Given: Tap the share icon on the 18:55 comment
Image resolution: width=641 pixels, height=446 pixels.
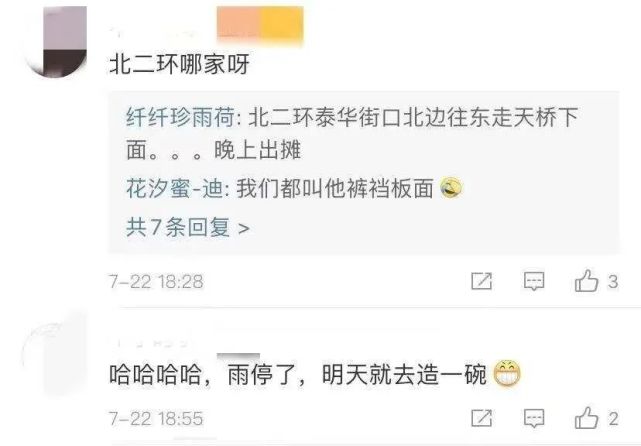Looking at the screenshot, I should 482,418.
